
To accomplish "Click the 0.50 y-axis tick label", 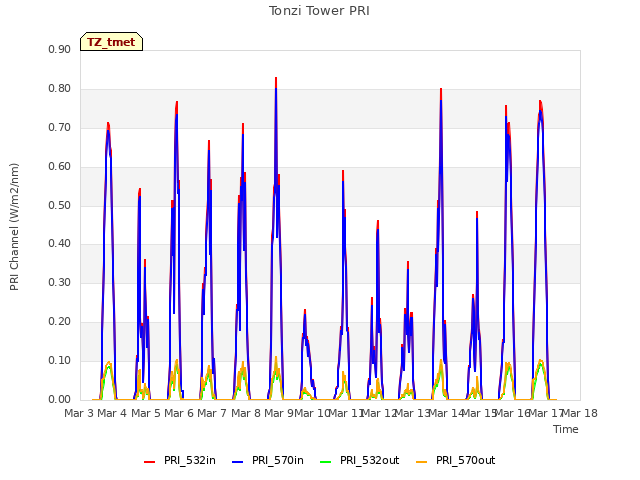I will coord(60,205).
